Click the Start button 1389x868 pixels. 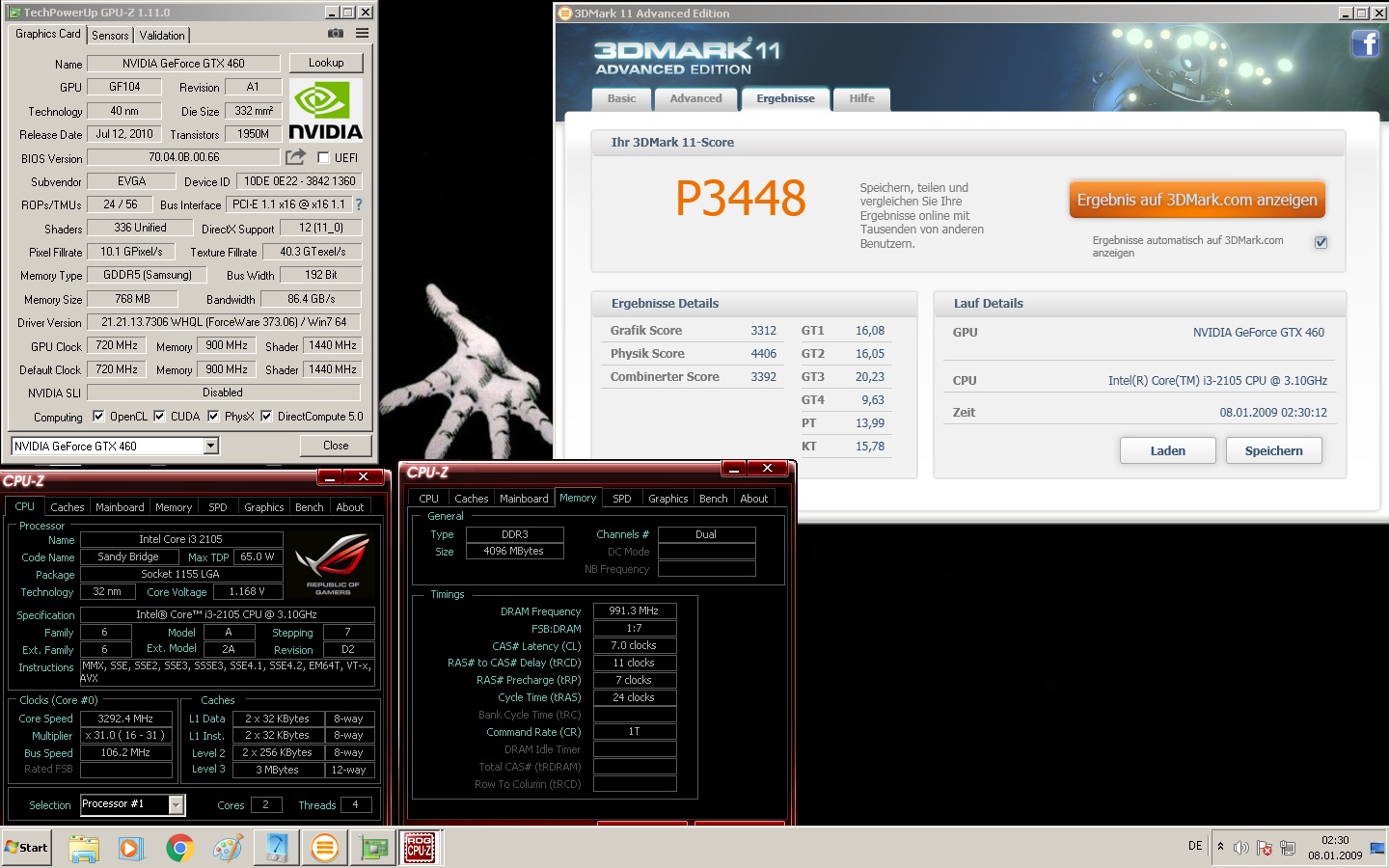tap(27, 848)
